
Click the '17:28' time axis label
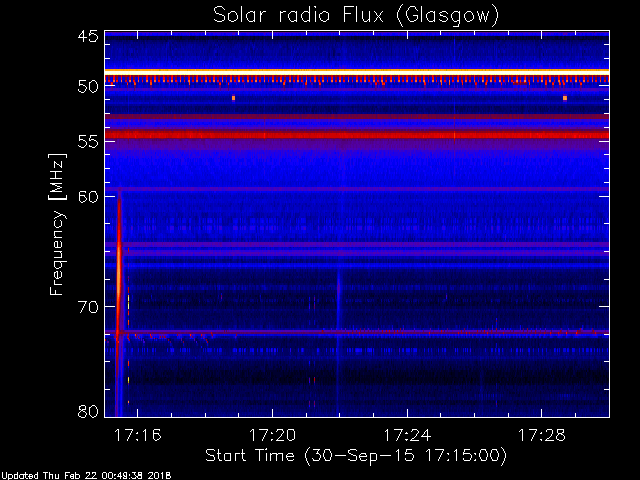(x=542, y=436)
